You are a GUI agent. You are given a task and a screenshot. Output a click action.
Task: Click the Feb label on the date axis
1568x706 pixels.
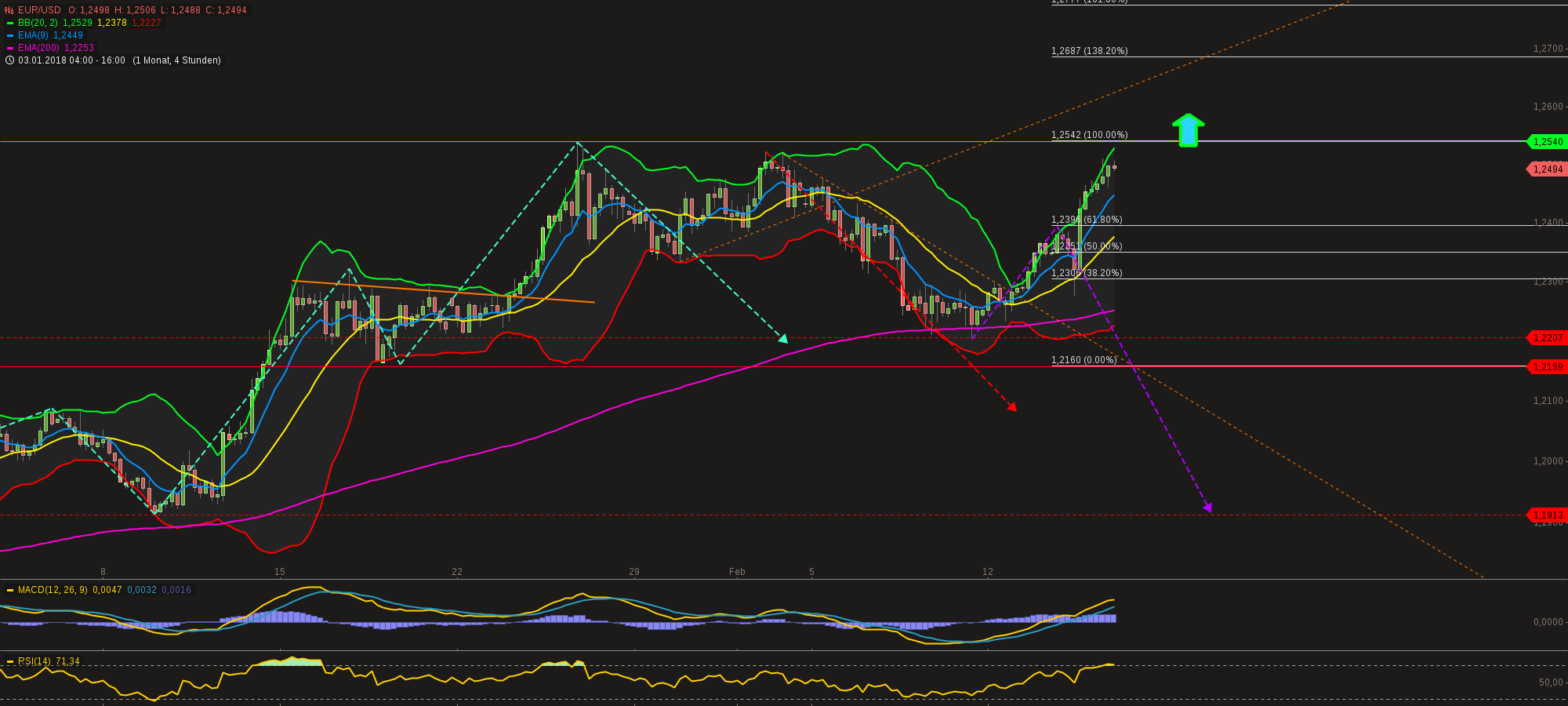click(x=737, y=572)
